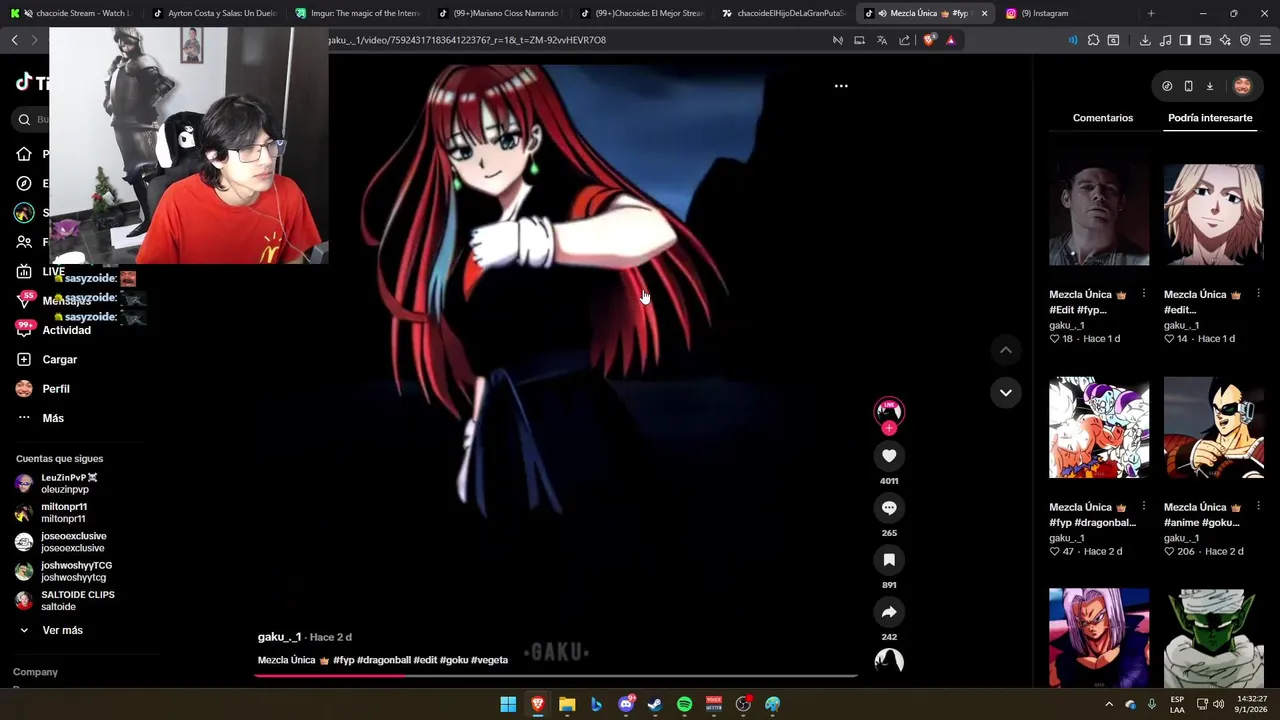Open Brave Wallet icon

1205,40
